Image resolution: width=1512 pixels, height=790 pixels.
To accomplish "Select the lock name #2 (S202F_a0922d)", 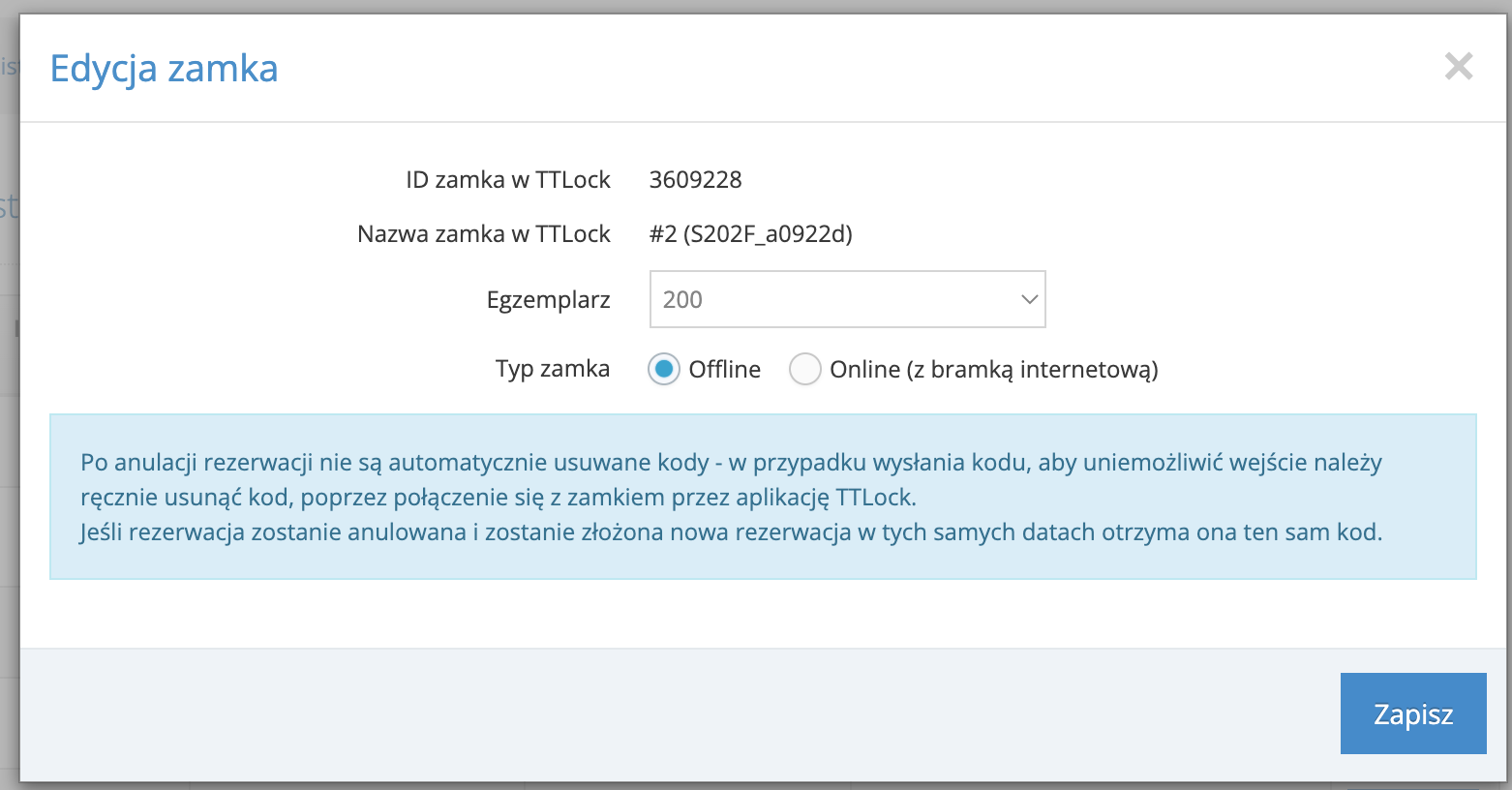I will pos(750,233).
